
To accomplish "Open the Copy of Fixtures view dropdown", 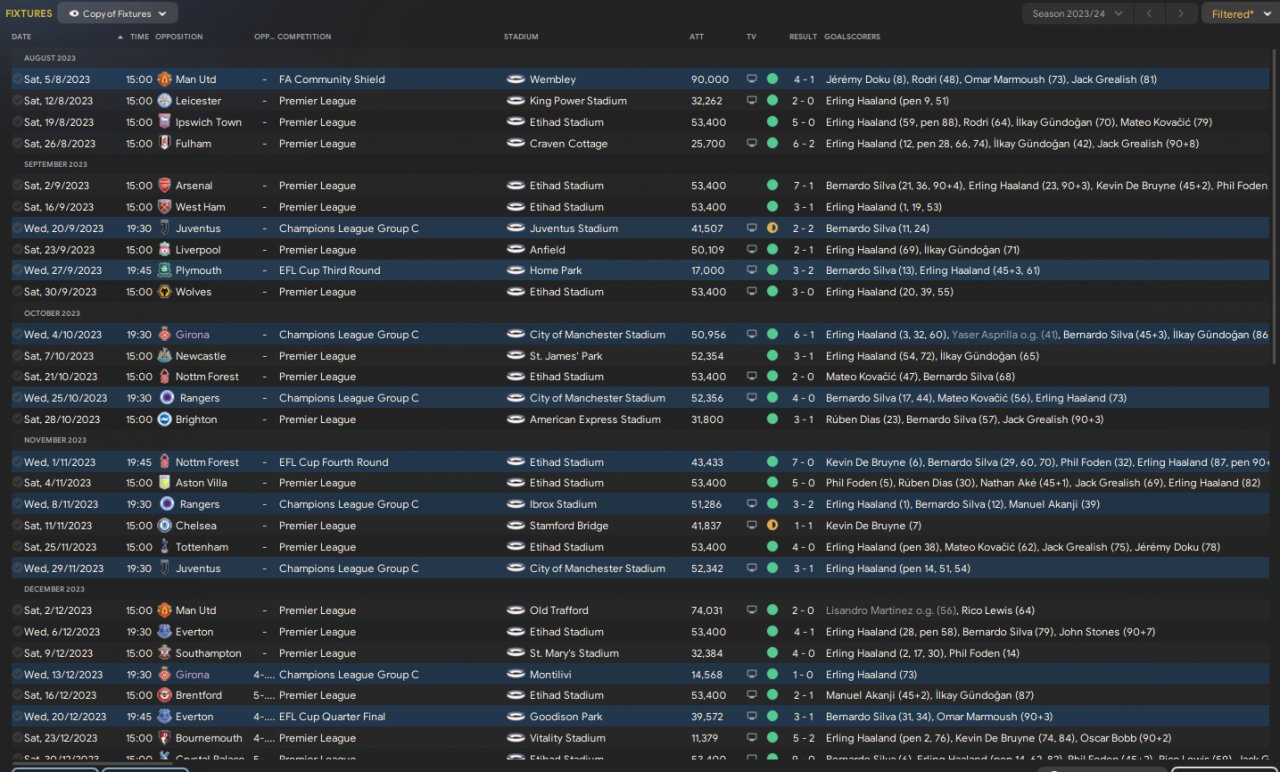I will tap(118, 14).
